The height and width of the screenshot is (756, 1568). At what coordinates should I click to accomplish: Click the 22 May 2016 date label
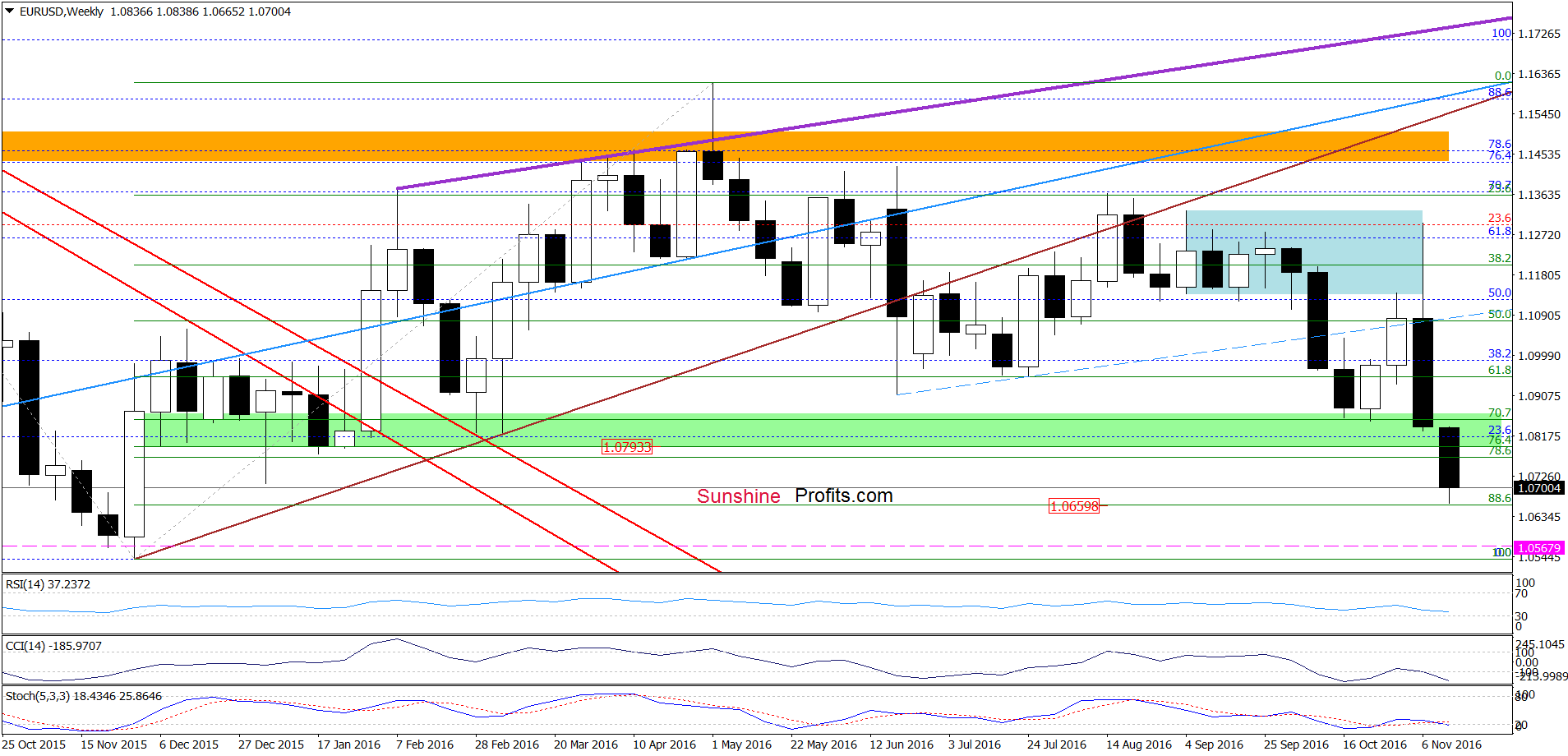(823, 744)
